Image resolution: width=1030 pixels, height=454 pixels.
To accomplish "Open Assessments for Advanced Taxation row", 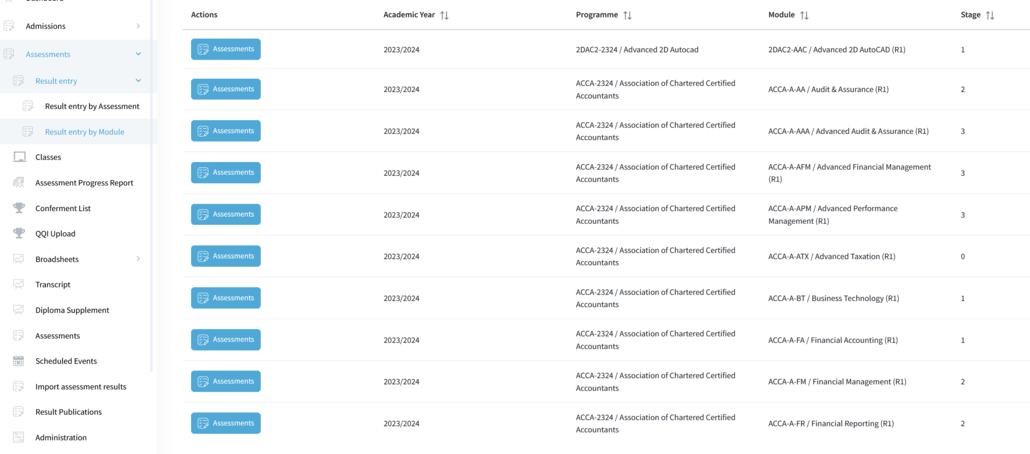I will 226,256.
